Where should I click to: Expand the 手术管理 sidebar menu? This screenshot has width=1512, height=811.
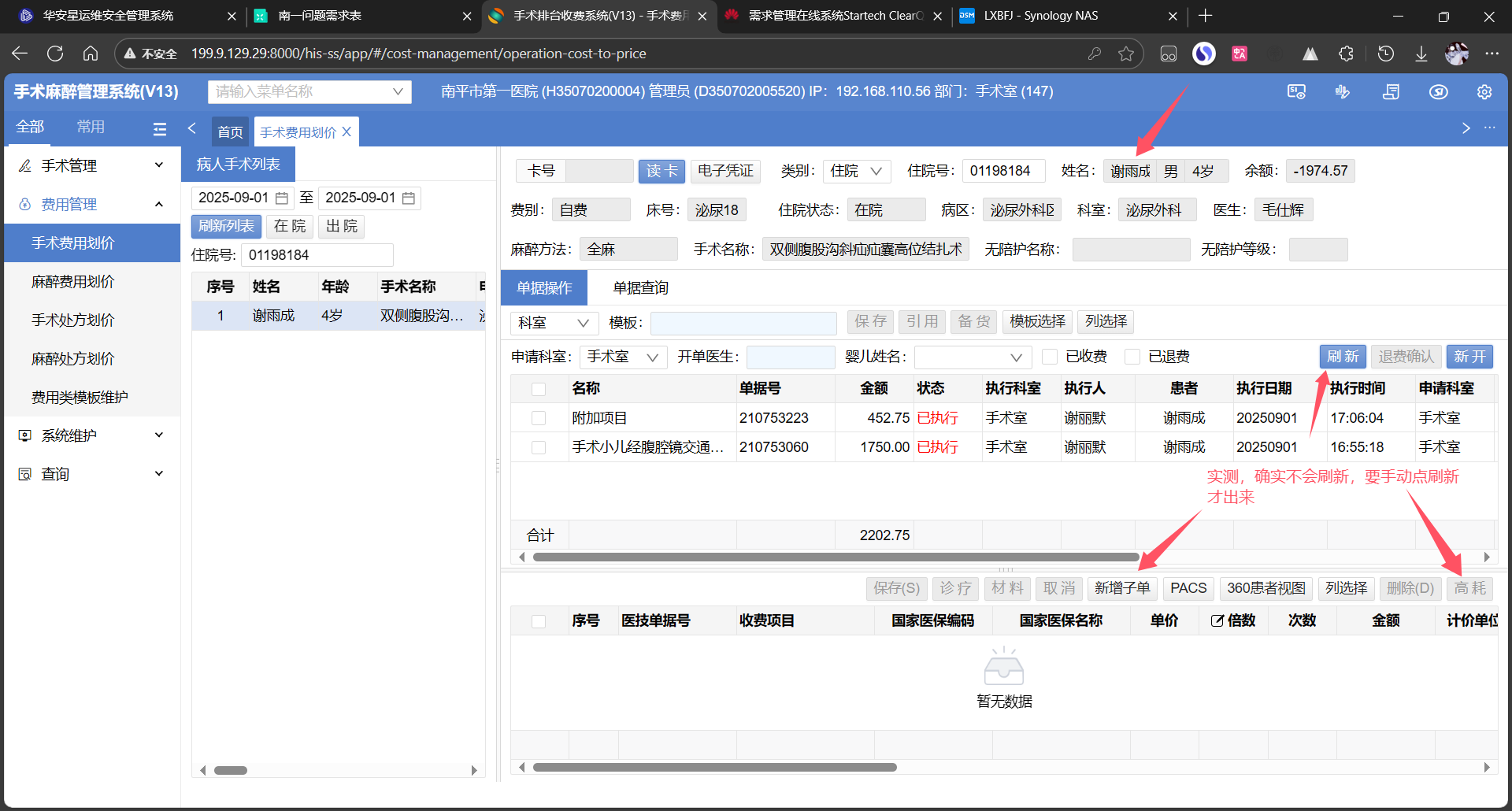(93, 165)
